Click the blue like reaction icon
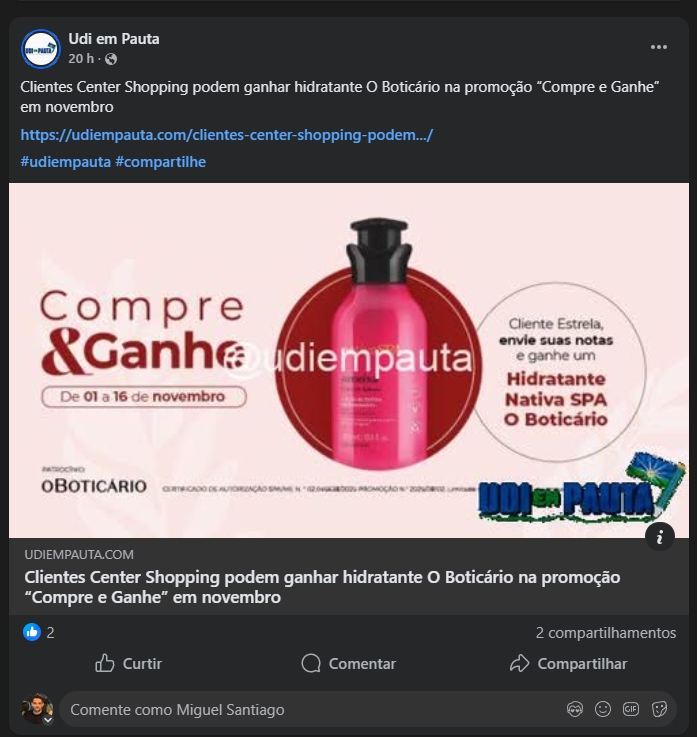 32,632
